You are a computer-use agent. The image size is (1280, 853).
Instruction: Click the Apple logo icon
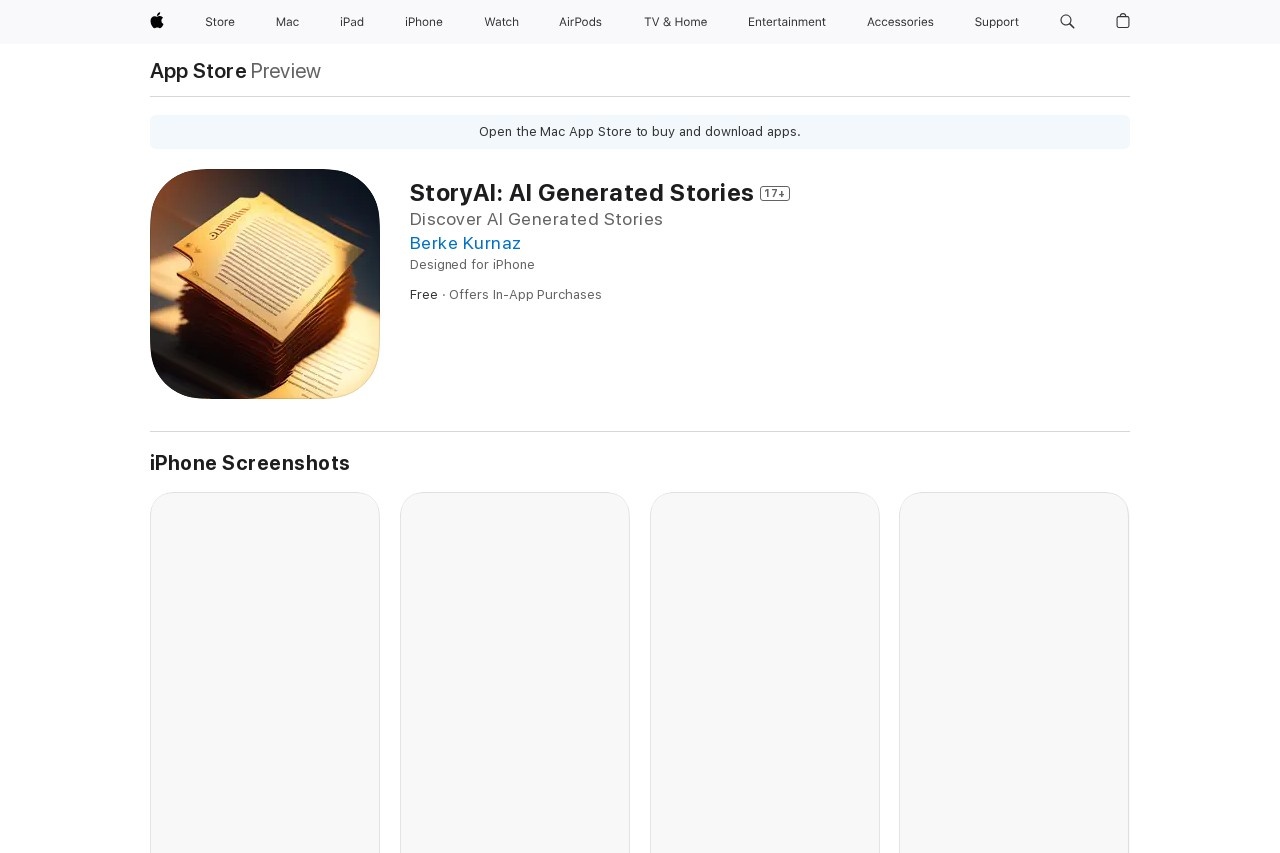[157, 21]
